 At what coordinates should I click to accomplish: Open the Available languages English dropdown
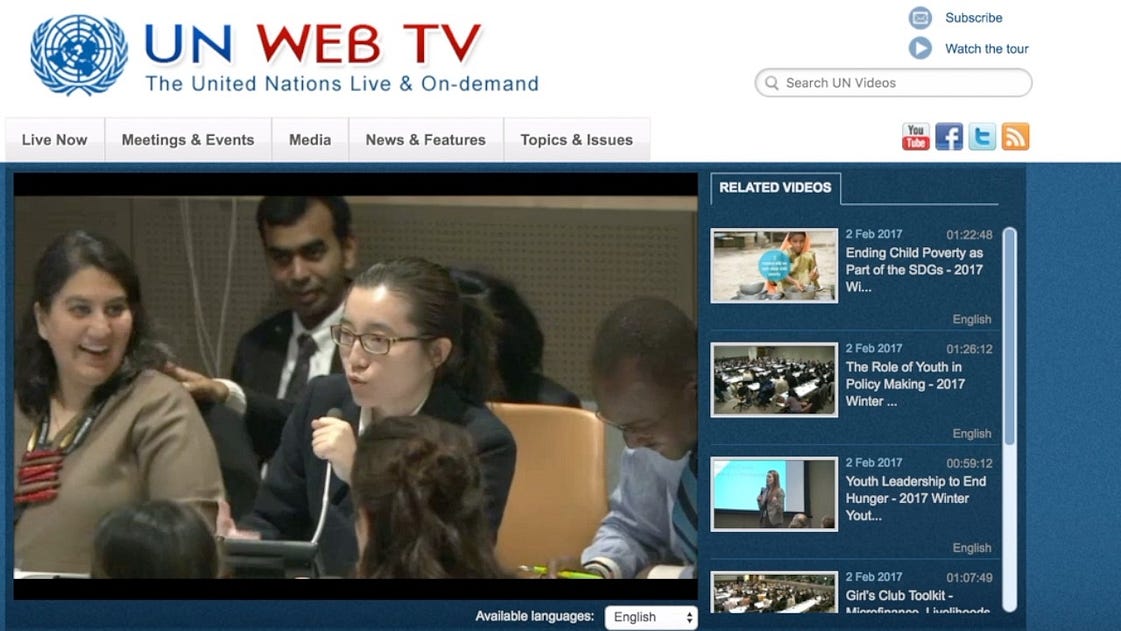(x=651, y=617)
